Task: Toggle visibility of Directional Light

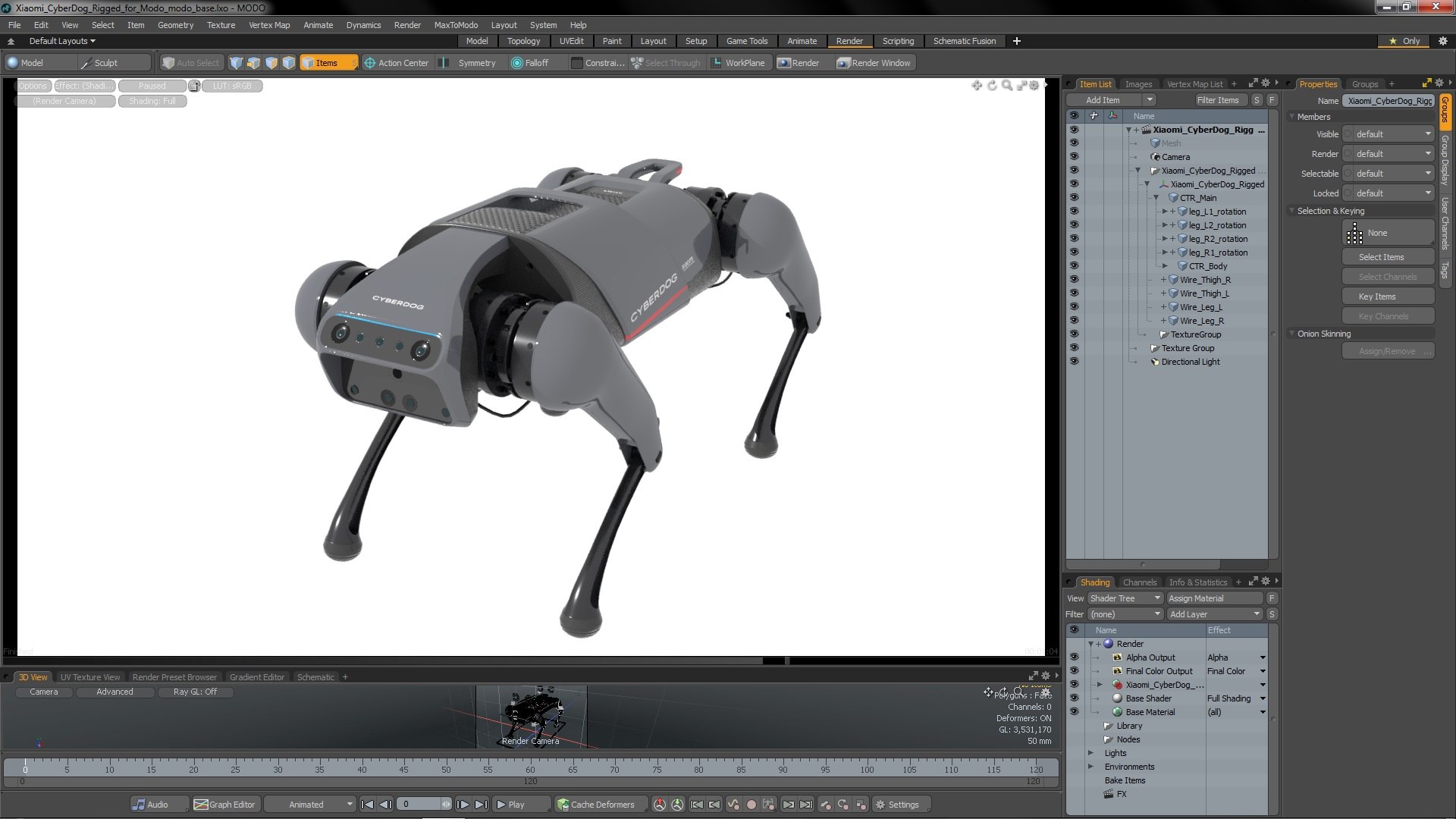Action: tap(1074, 362)
